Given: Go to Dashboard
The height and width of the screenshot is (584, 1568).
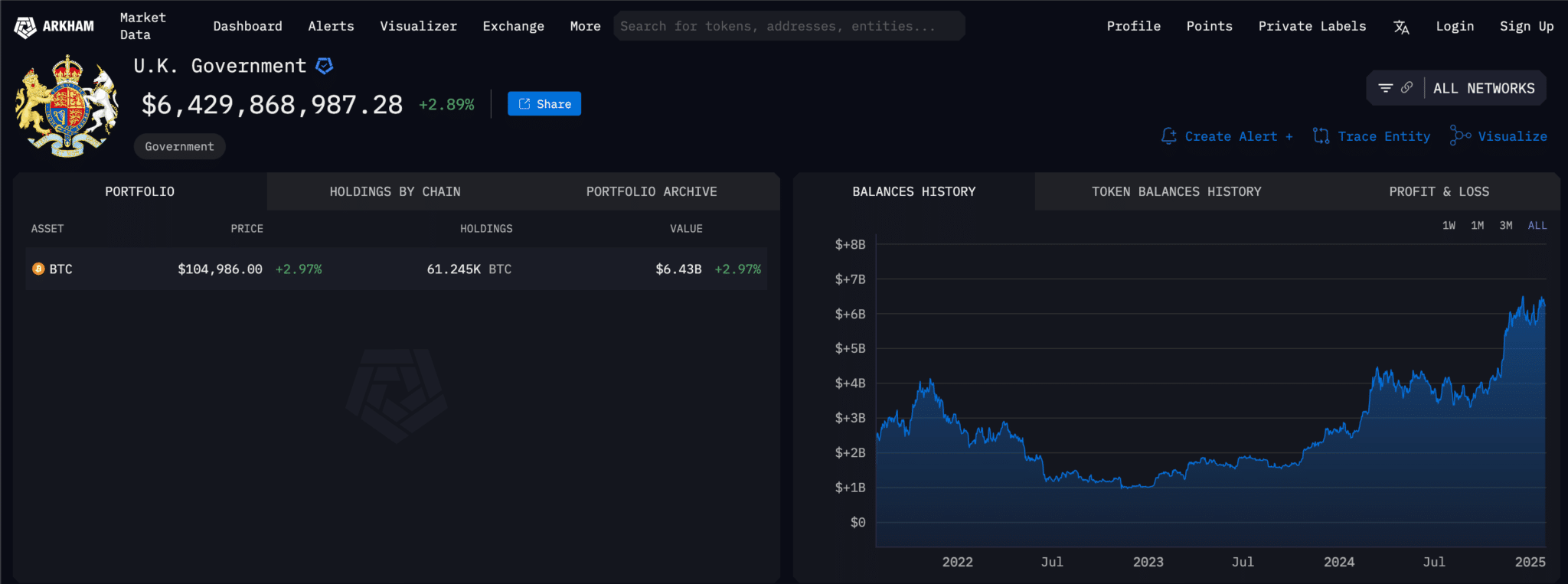Looking at the screenshot, I should click(247, 26).
